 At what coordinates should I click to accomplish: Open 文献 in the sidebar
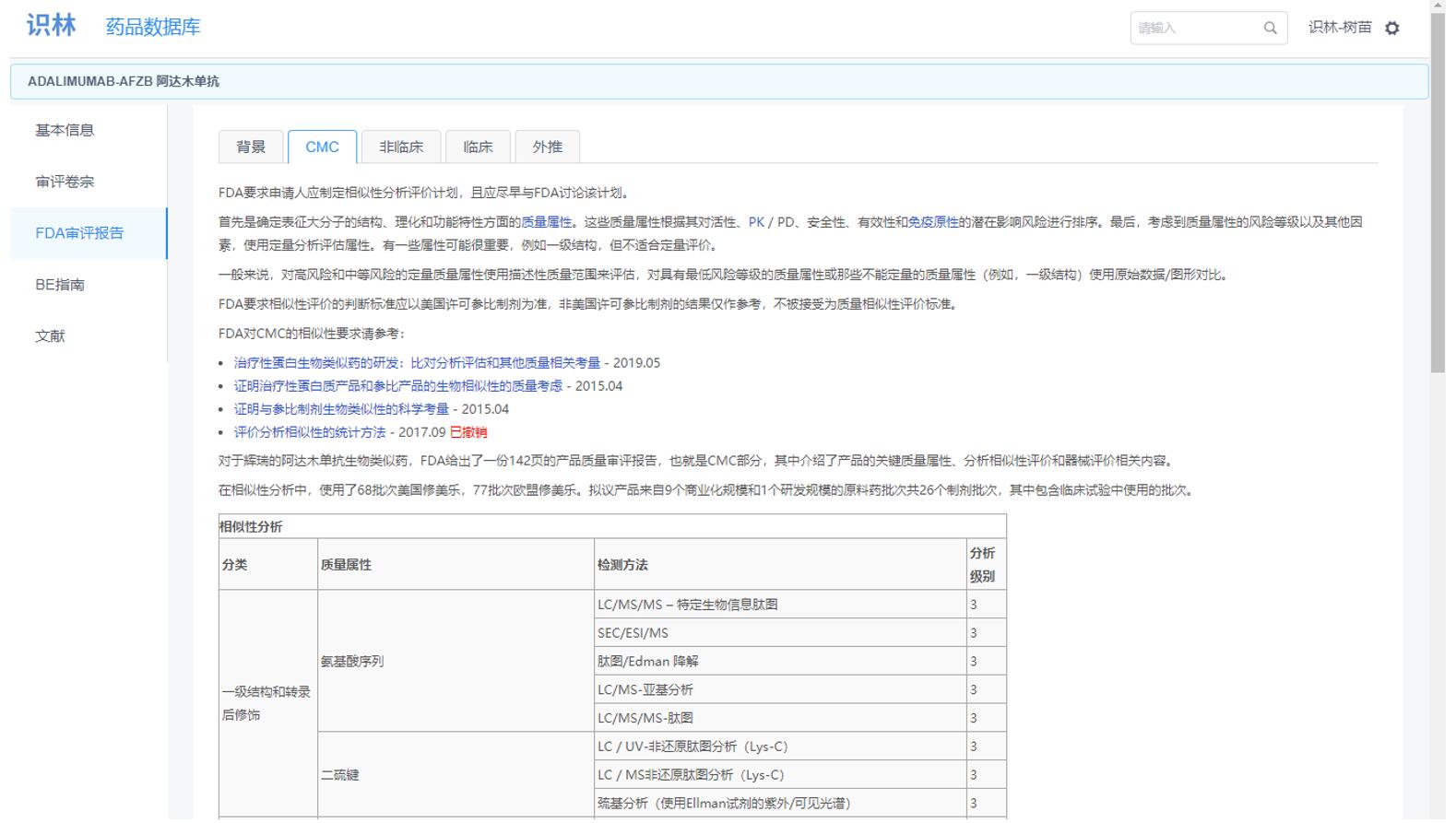pos(89,336)
